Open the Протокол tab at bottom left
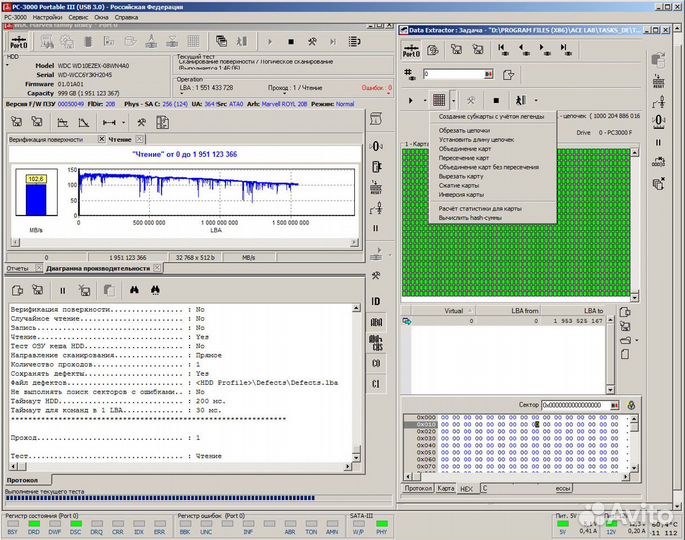The image size is (685, 540). tap(22, 480)
